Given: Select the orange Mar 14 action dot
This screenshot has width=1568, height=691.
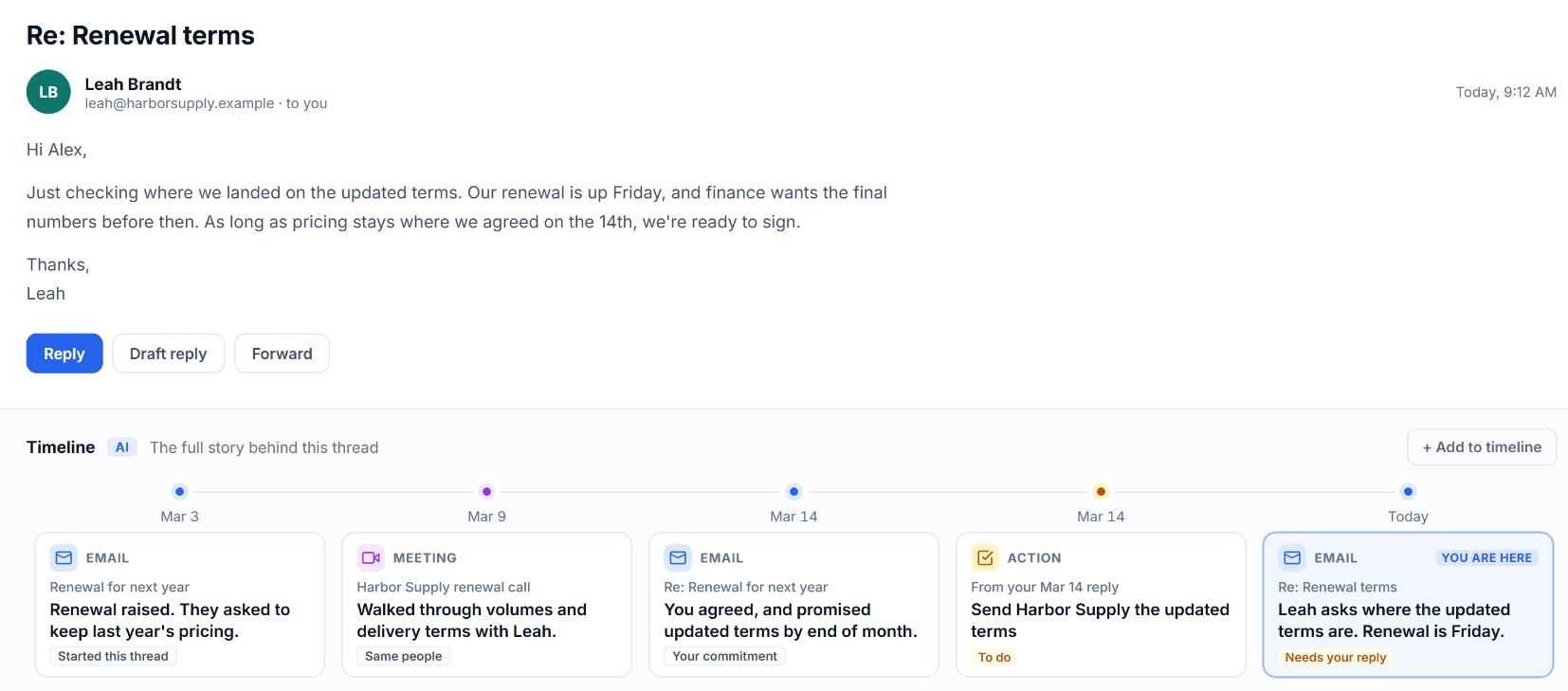Looking at the screenshot, I should pos(1101,491).
